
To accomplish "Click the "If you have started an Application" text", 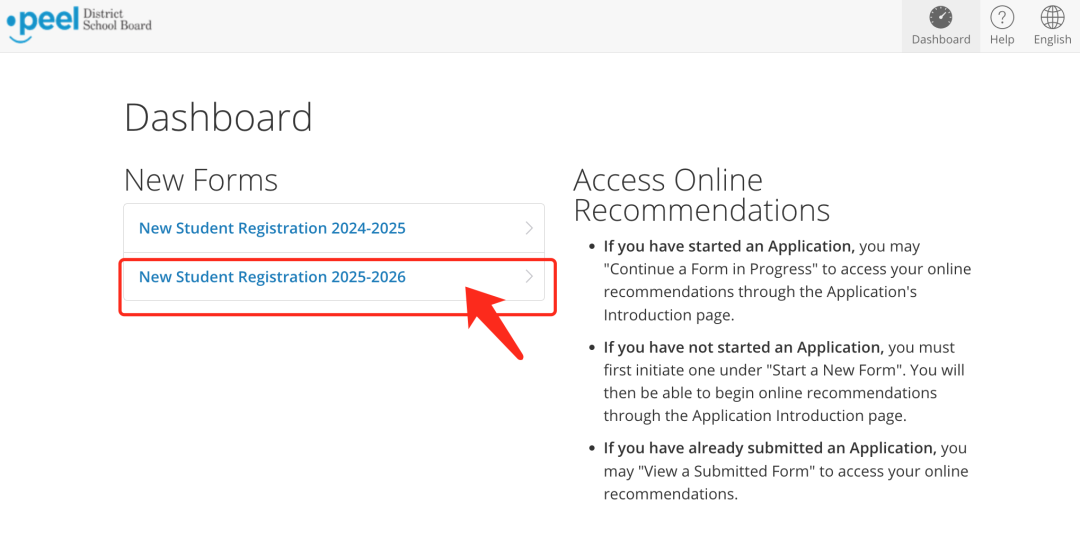I will (728, 246).
